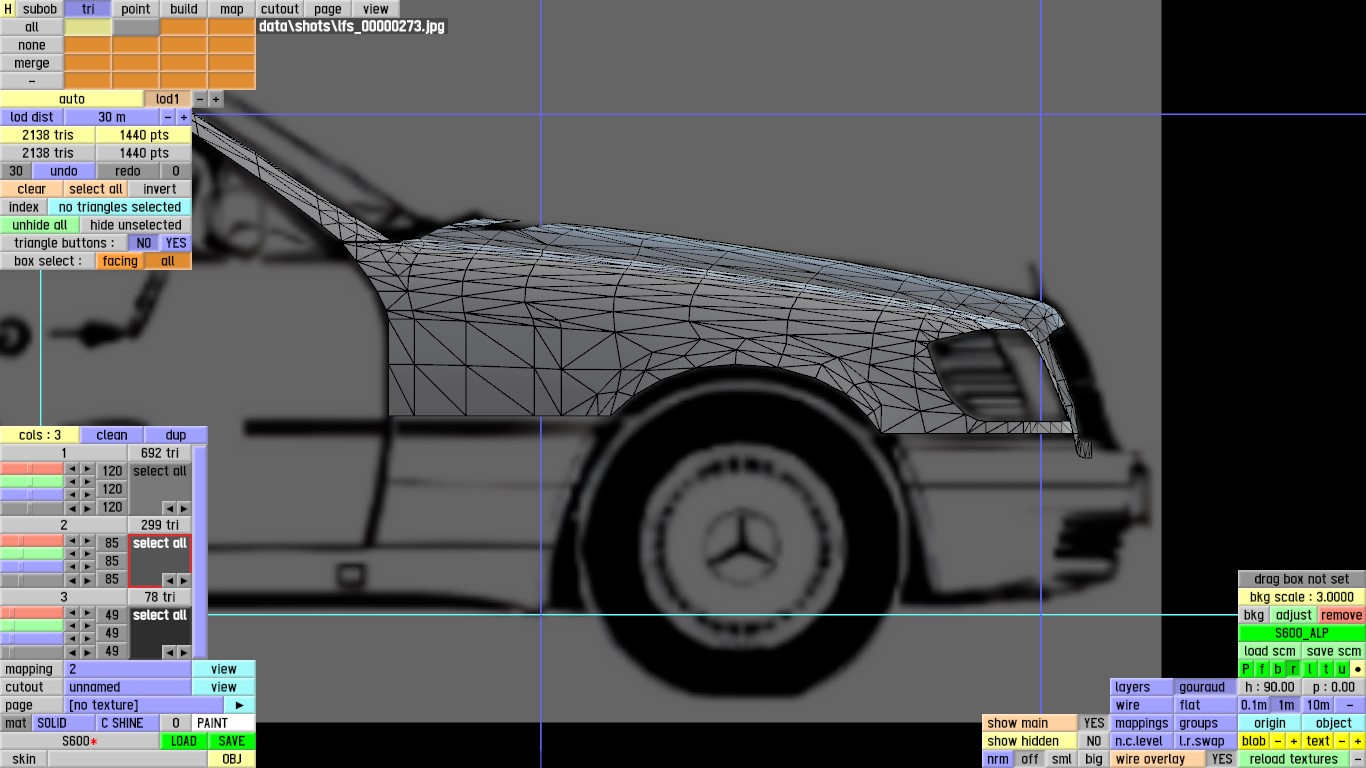Click the bkg scale : 3.0000 field
The image size is (1366, 768).
click(x=1302, y=597)
